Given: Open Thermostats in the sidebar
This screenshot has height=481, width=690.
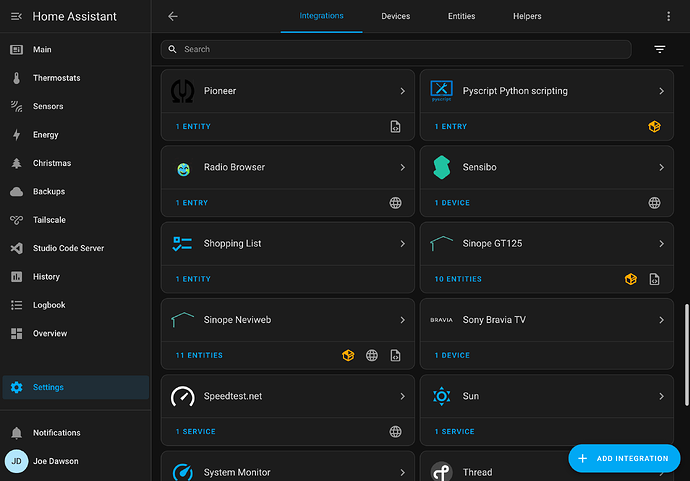Looking at the screenshot, I should 76,78.
